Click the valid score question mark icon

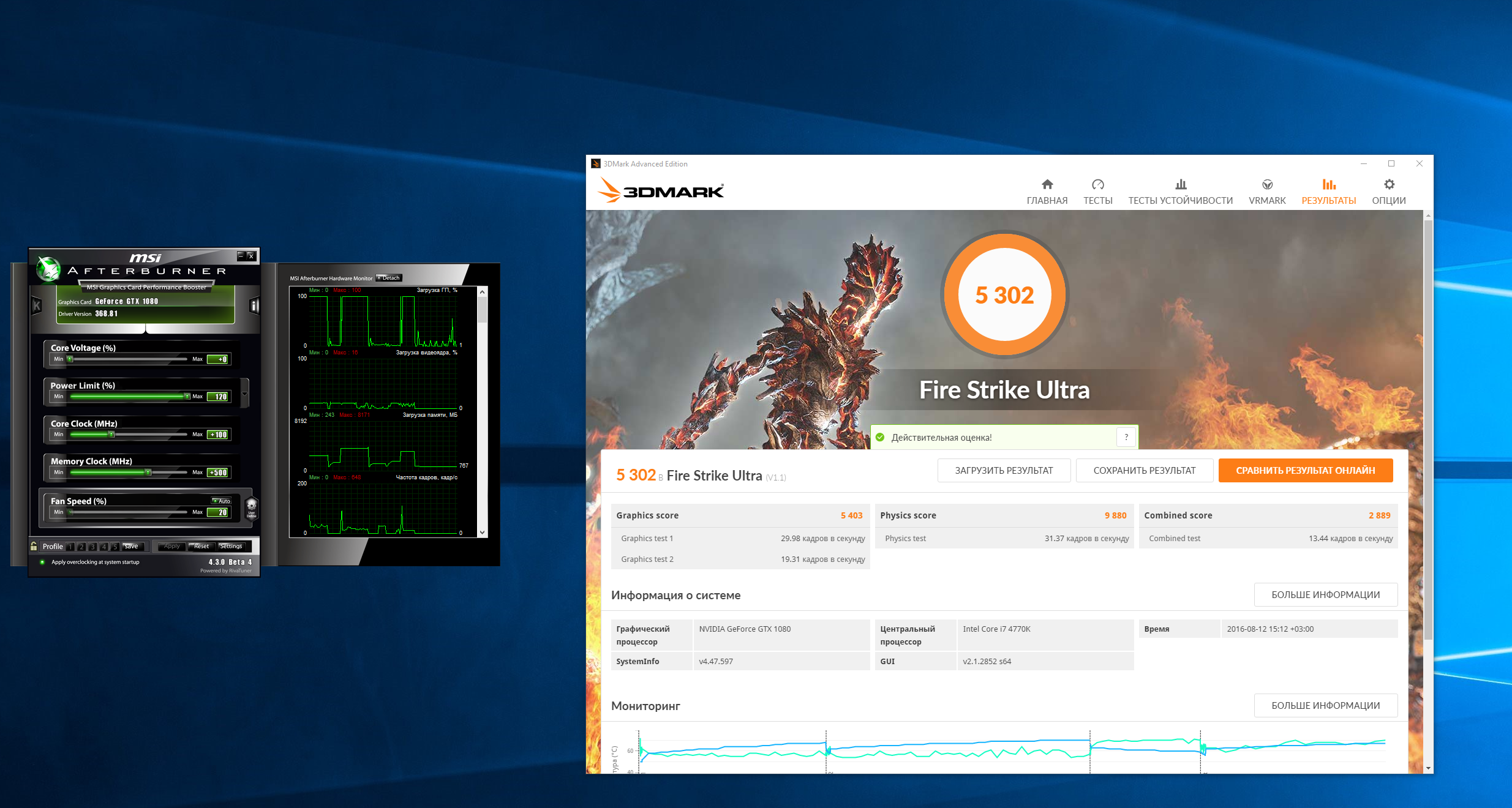(1126, 437)
